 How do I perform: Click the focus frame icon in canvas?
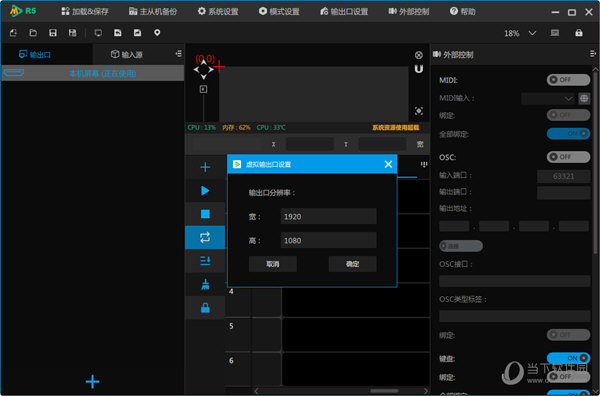pos(419,111)
